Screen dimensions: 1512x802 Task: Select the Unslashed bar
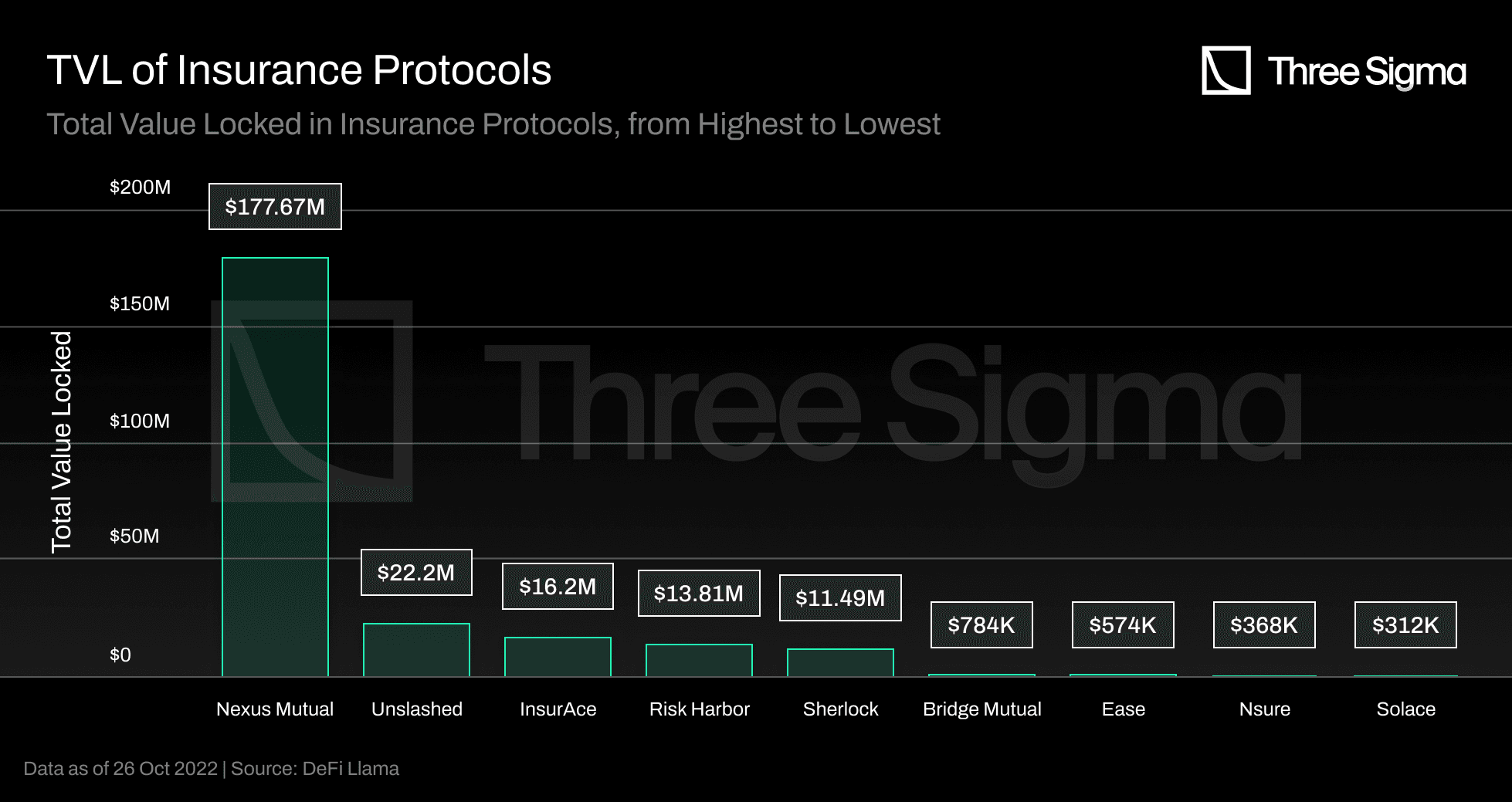pos(416,650)
